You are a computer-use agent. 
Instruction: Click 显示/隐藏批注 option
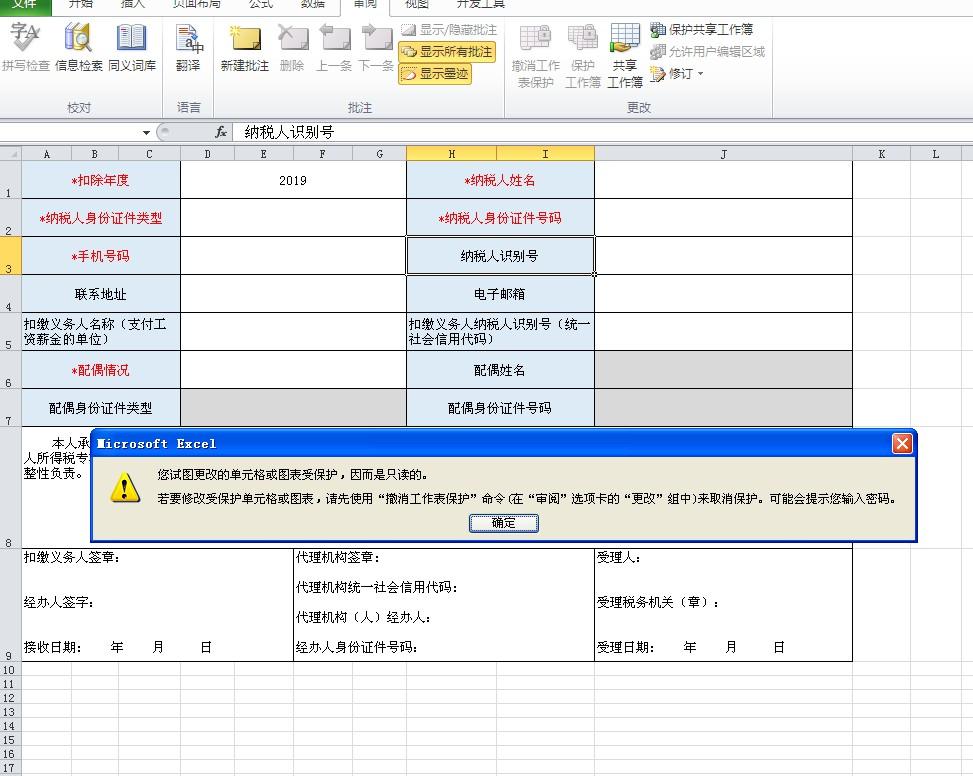[x=449, y=29]
